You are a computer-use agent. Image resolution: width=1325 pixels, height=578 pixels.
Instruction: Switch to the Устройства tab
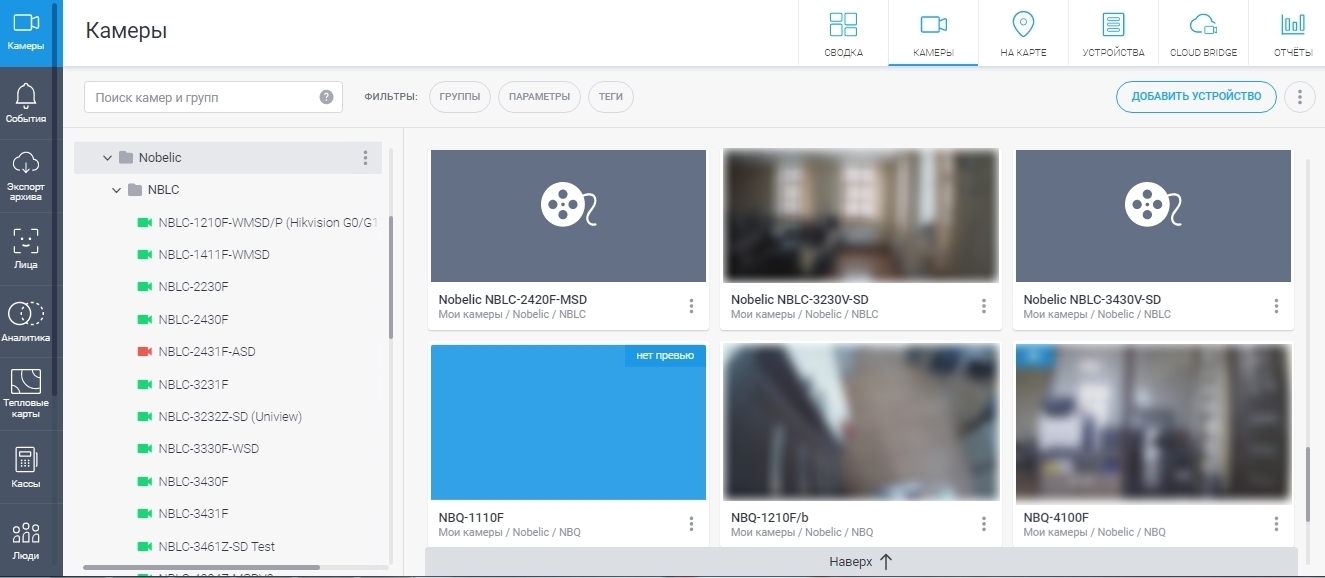1113,33
